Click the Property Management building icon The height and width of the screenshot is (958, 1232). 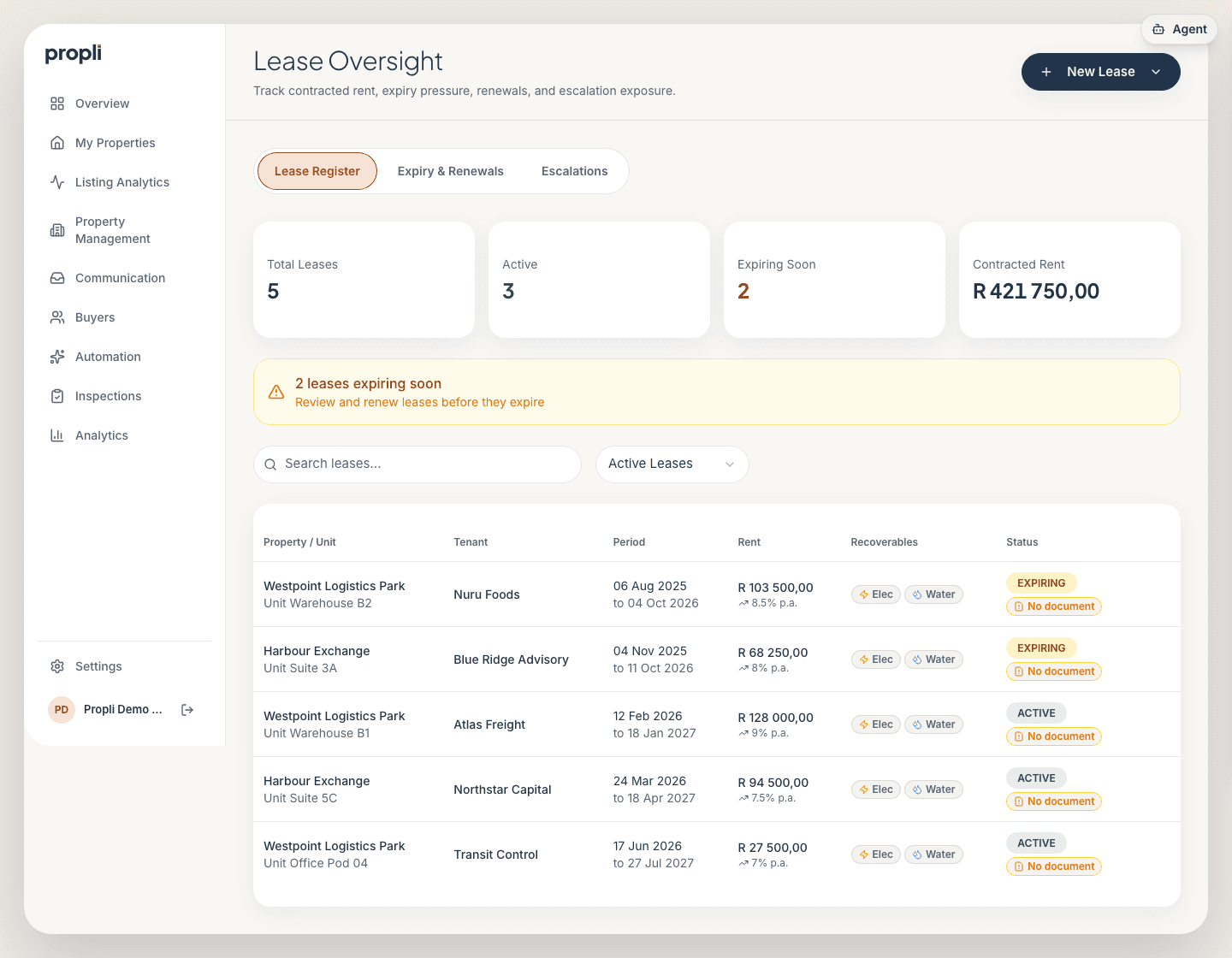(57, 230)
